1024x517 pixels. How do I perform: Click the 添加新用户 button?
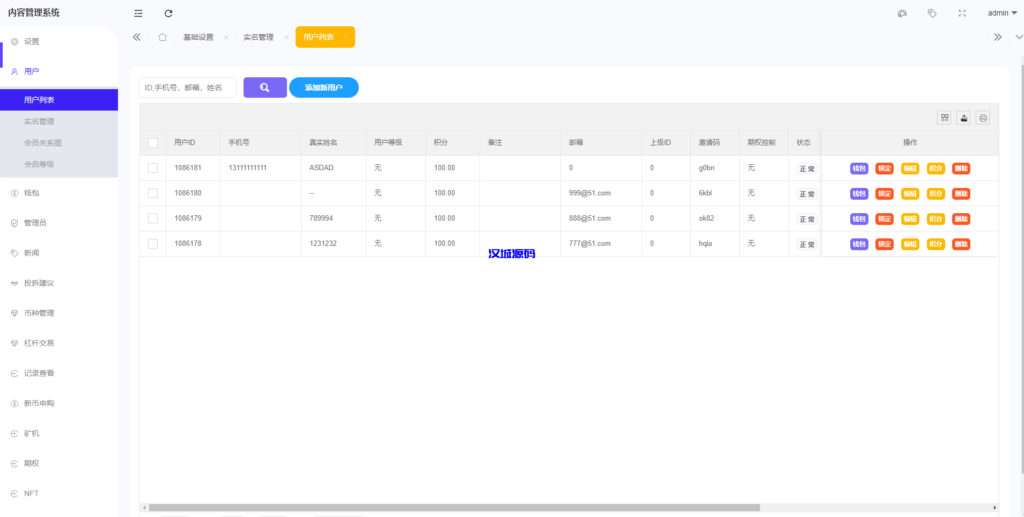tap(323, 88)
